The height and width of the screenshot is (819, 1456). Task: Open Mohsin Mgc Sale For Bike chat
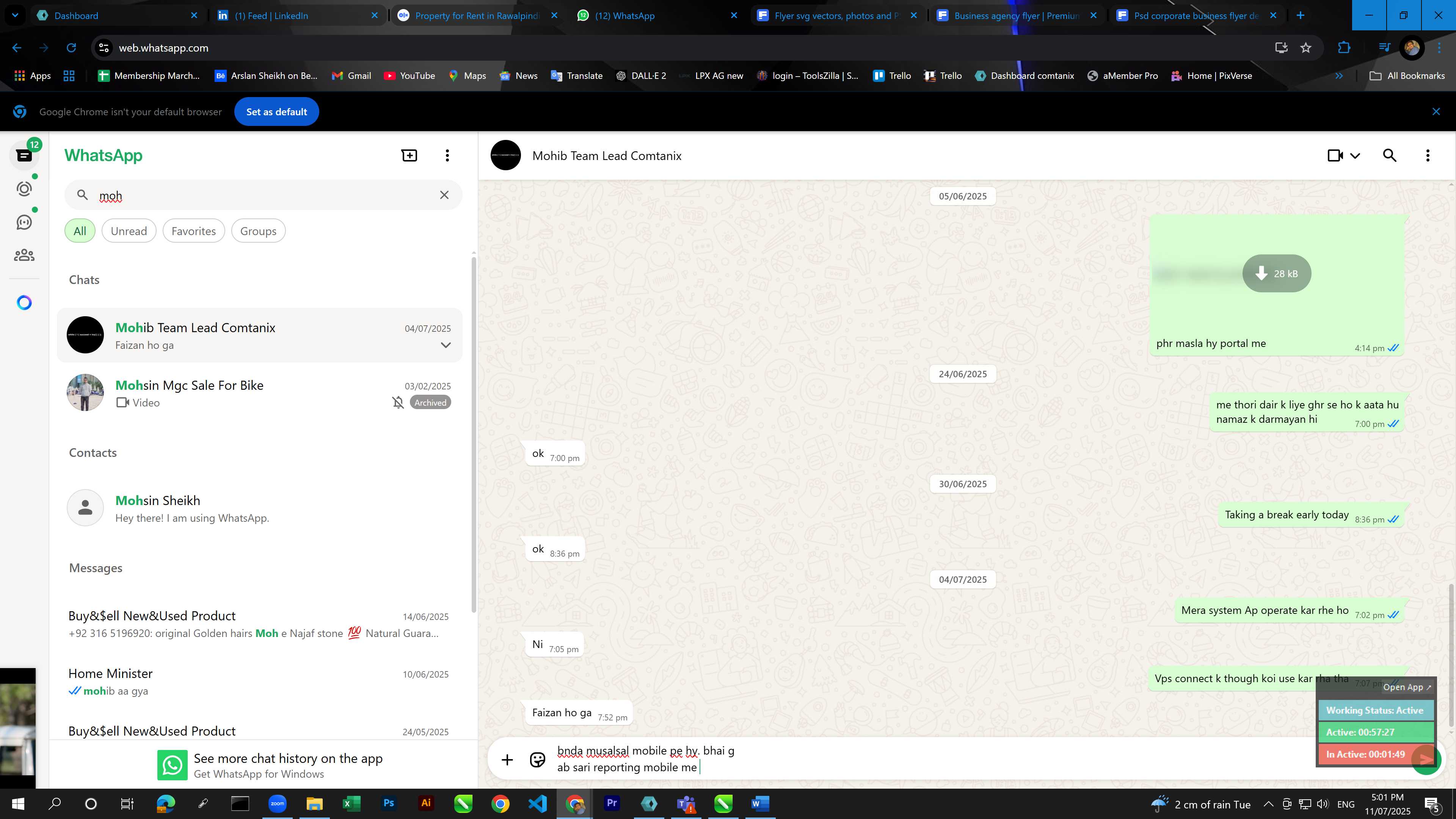pyautogui.click(x=260, y=393)
